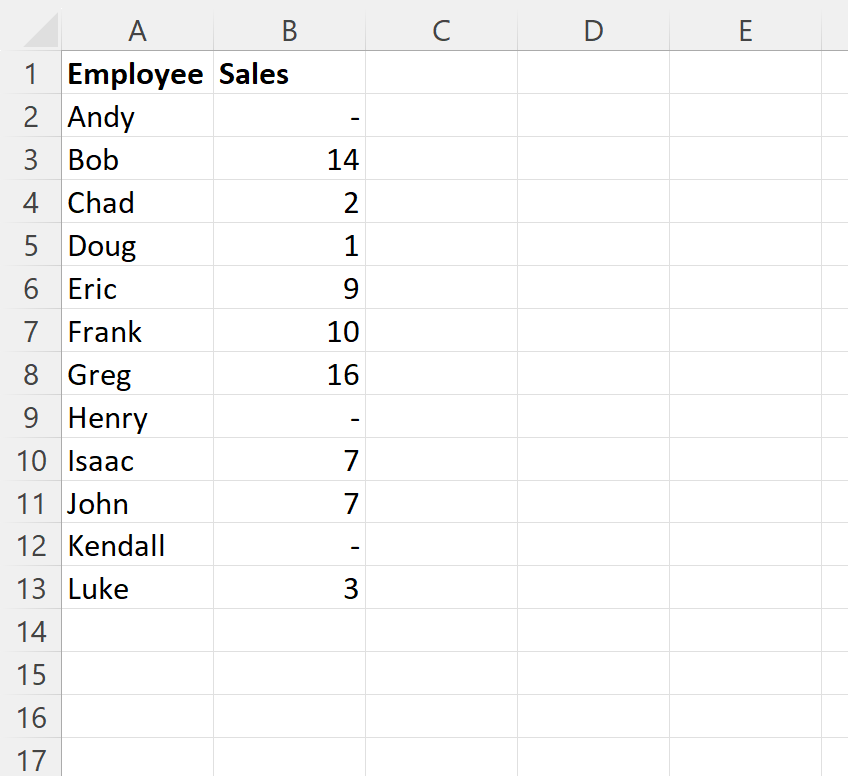Image resolution: width=848 pixels, height=776 pixels.
Task: Select row 7 header
Action: tap(31, 331)
